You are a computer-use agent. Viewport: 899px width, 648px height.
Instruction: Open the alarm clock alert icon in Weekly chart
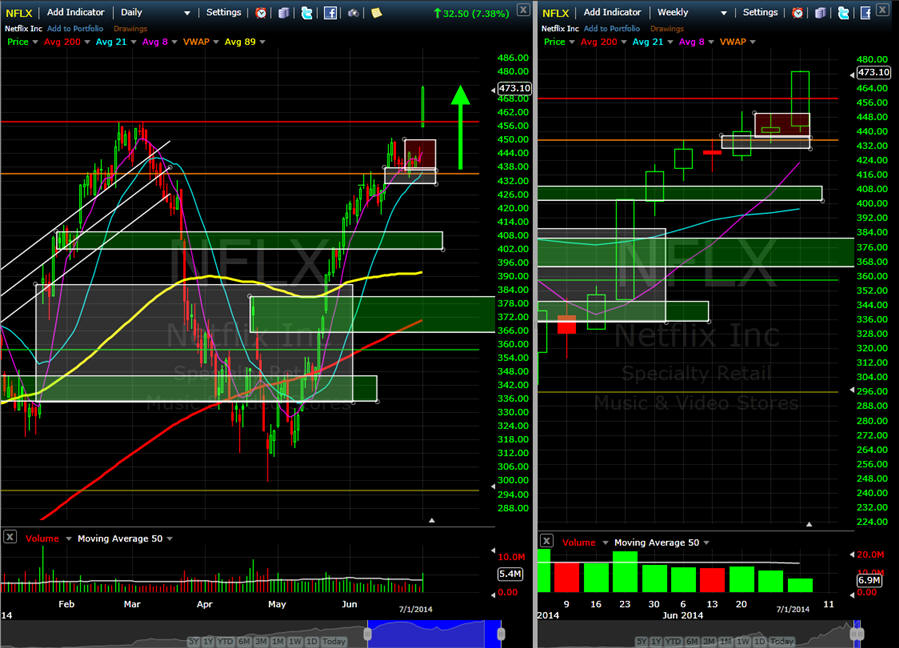798,13
